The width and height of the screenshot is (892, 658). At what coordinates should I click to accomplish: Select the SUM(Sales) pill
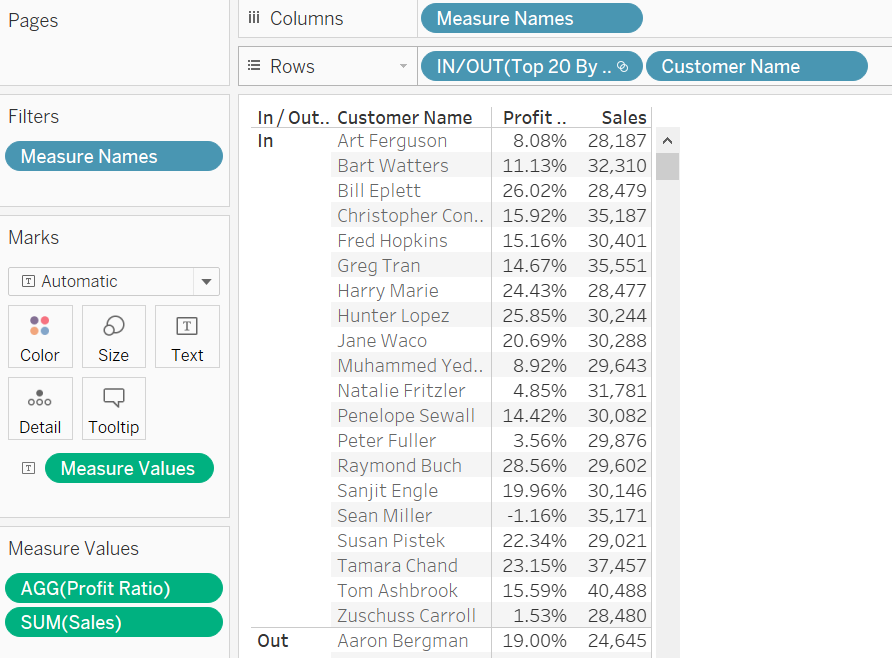pyautogui.click(x=113, y=622)
